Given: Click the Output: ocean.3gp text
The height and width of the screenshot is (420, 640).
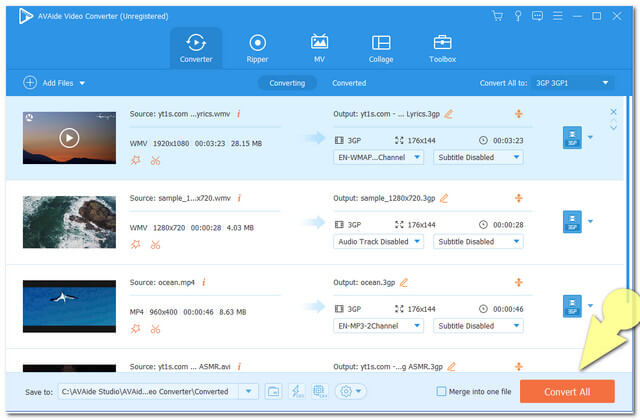Looking at the screenshot, I should [364, 282].
